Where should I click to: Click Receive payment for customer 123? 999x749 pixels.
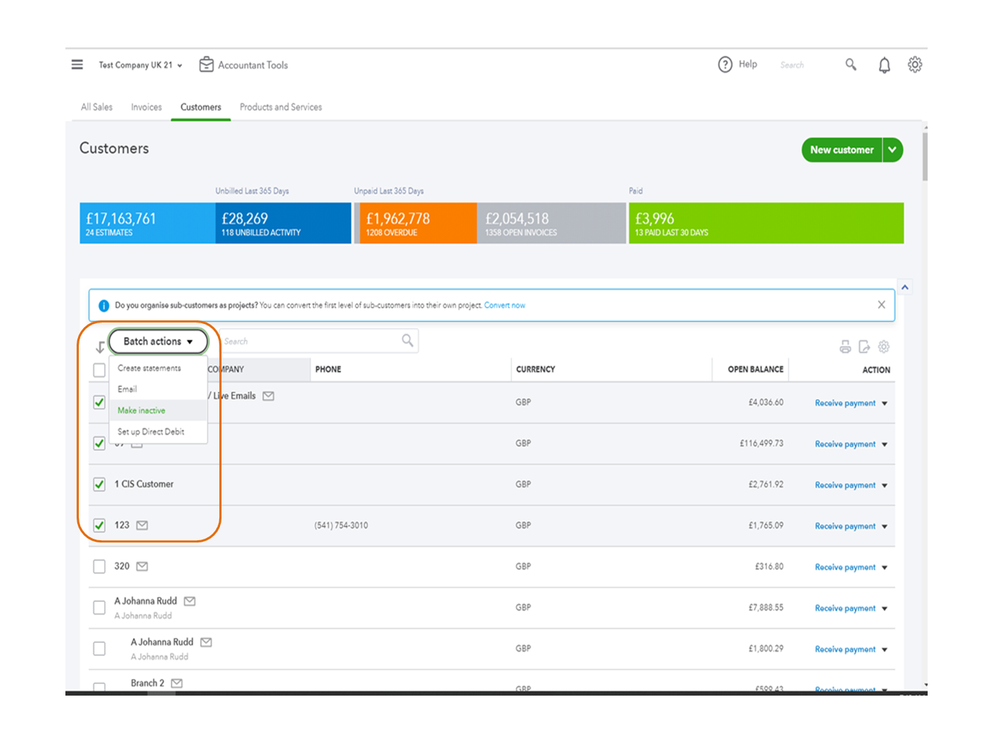point(845,526)
